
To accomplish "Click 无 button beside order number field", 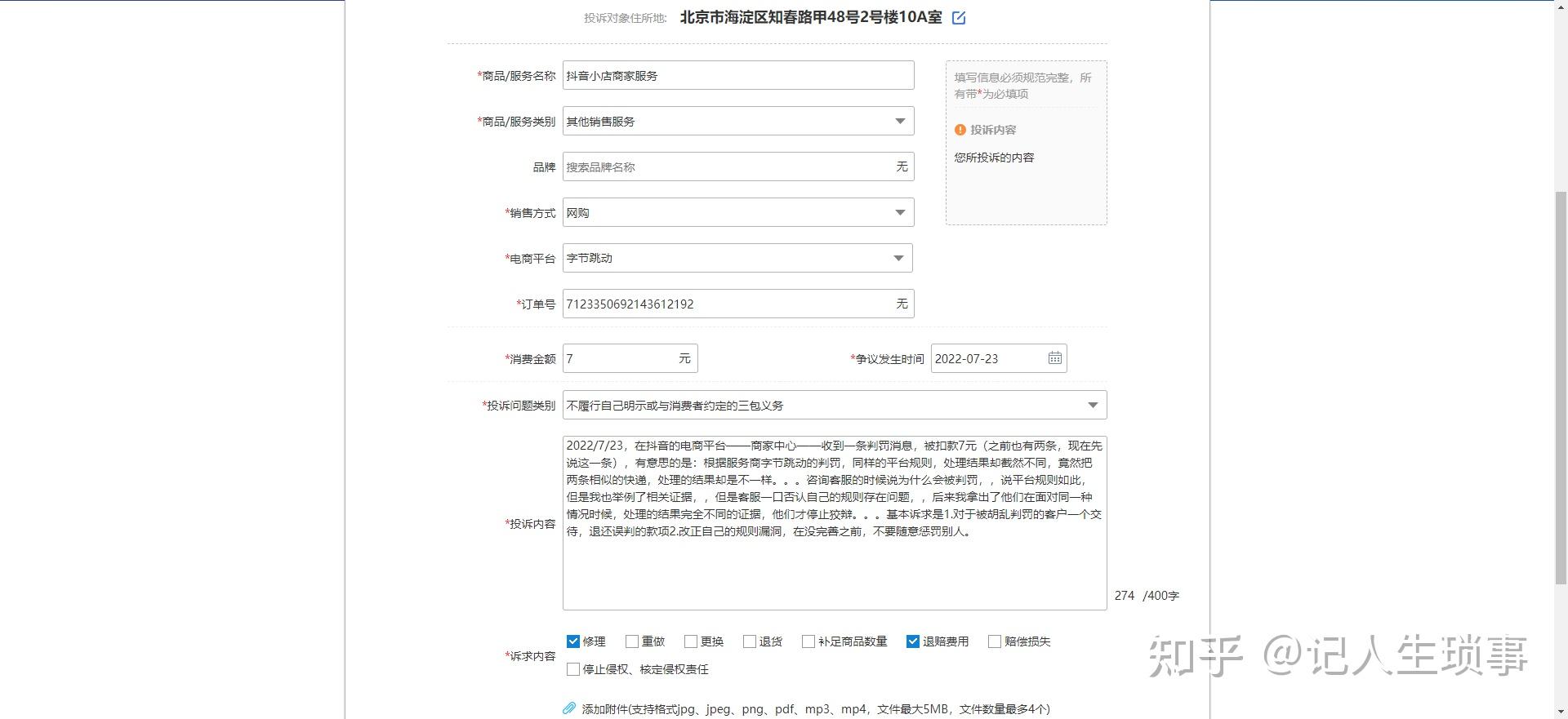I will click(x=902, y=304).
